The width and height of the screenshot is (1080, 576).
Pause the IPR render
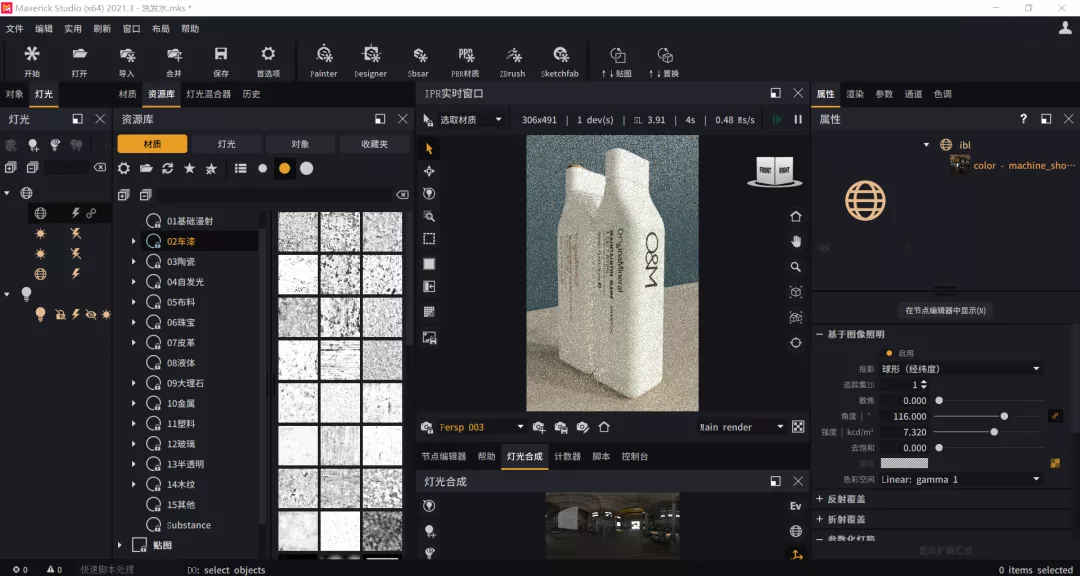point(798,119)
